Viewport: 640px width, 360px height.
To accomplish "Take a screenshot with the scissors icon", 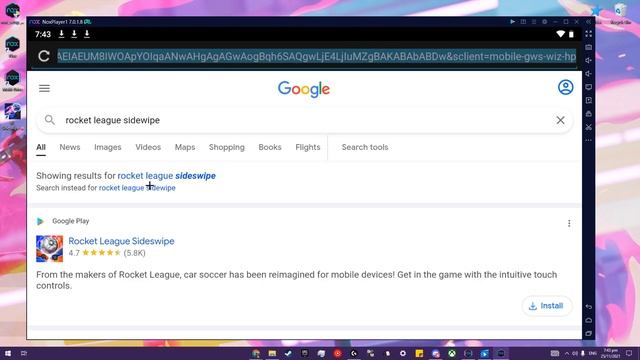I will (588, 127).
